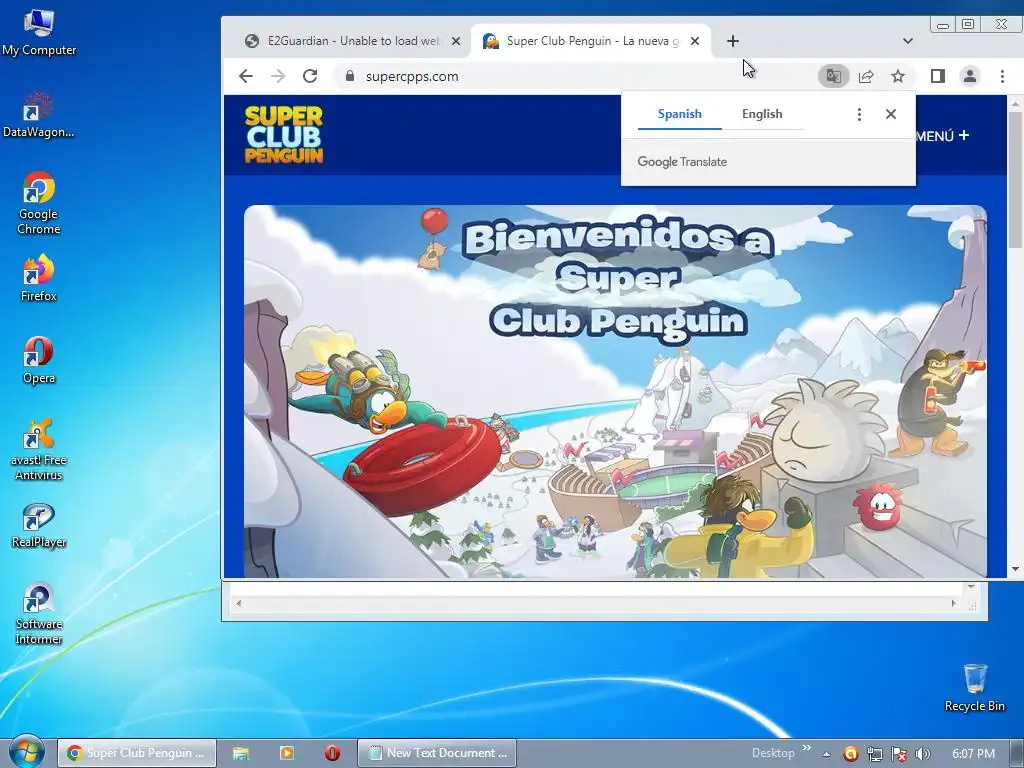The height and width of the screenshot is (768, 1024).
Task: Open the Windows Start orb
Action: 26,752
